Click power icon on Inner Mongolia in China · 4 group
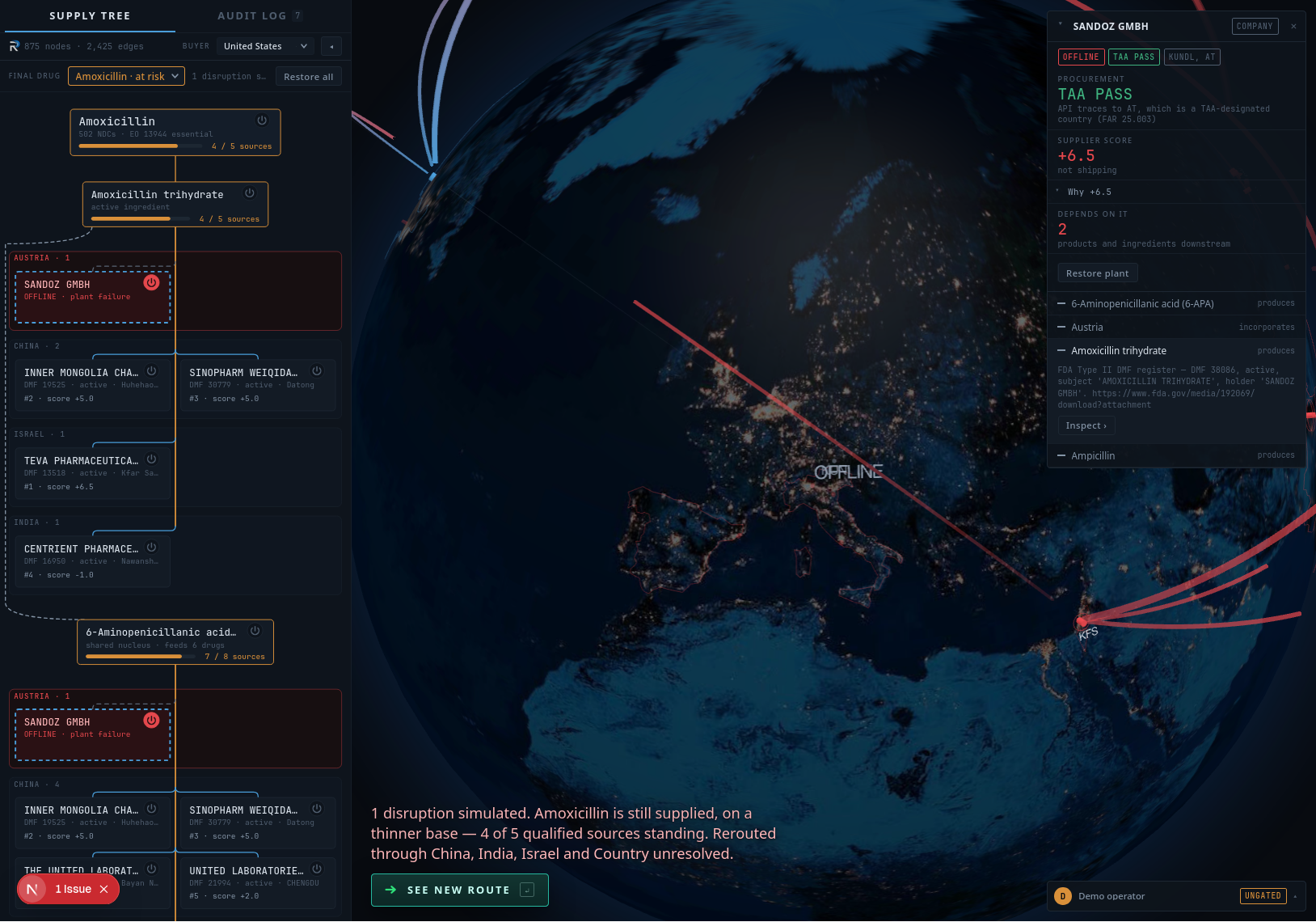The width and height of the screenshot is (1316, 922). pyautogui.click(x=151, y=809)
